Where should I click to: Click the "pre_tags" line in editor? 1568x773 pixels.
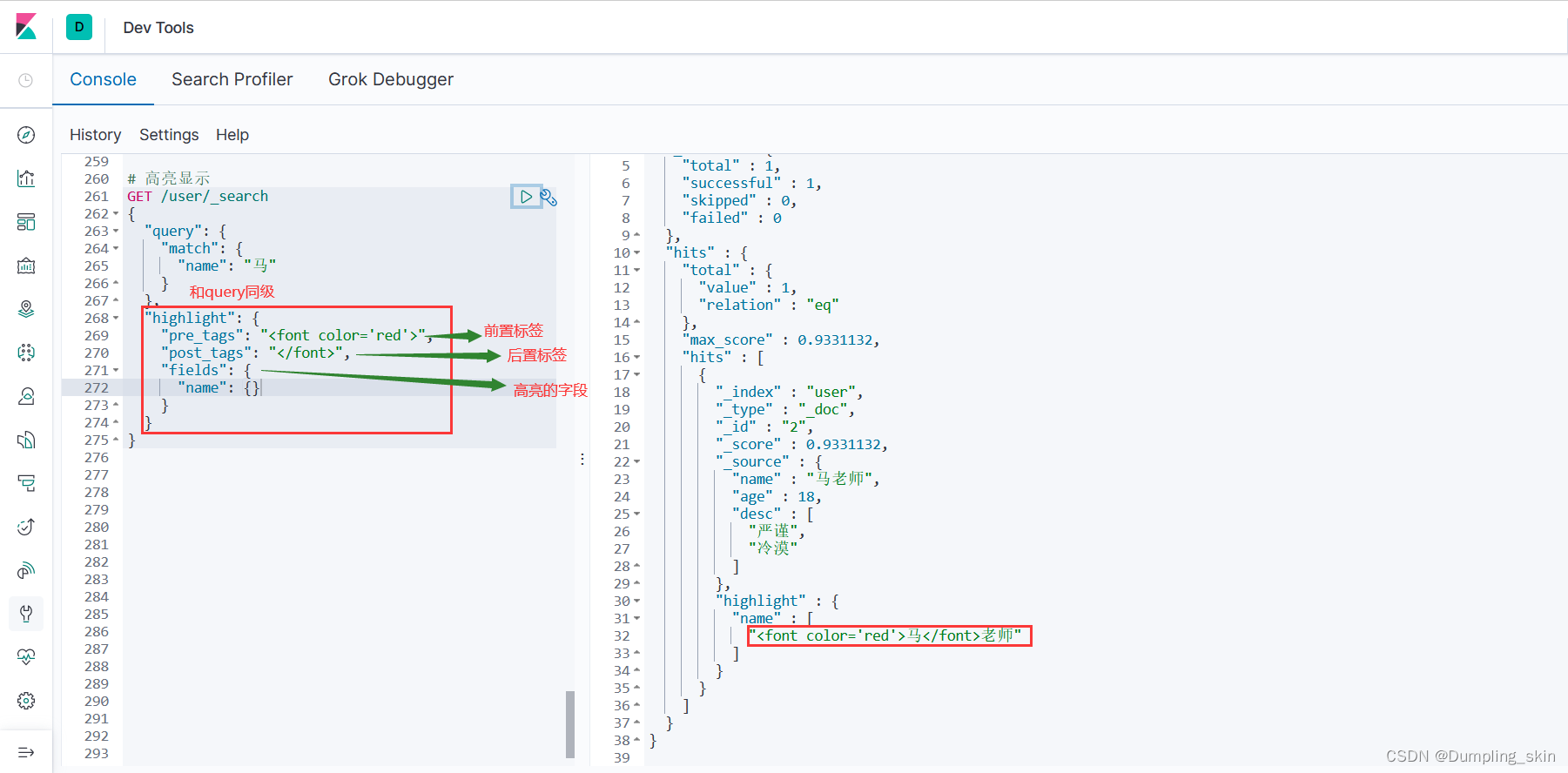coord(296,336)
